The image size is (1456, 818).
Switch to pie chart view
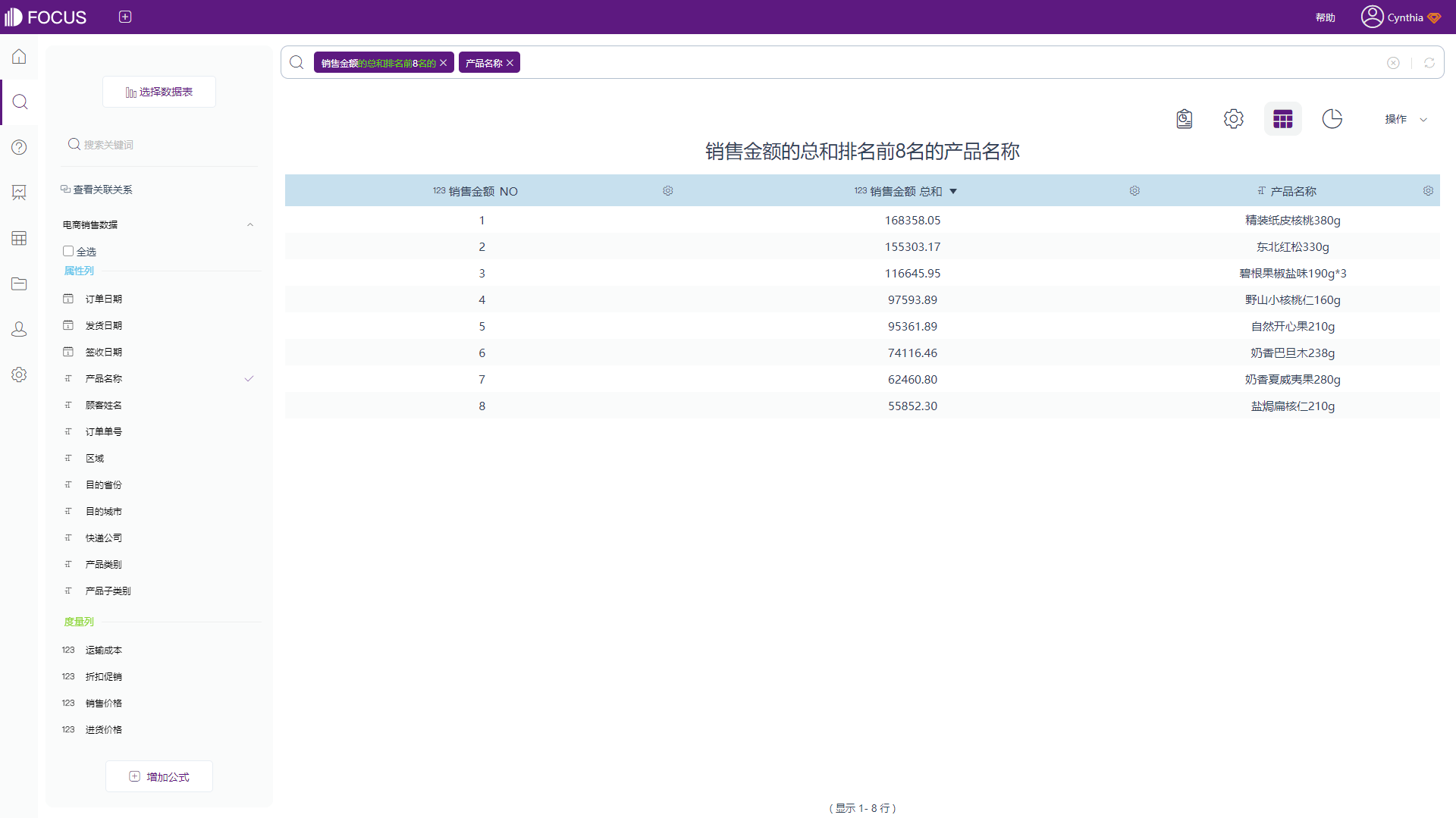1332,119
